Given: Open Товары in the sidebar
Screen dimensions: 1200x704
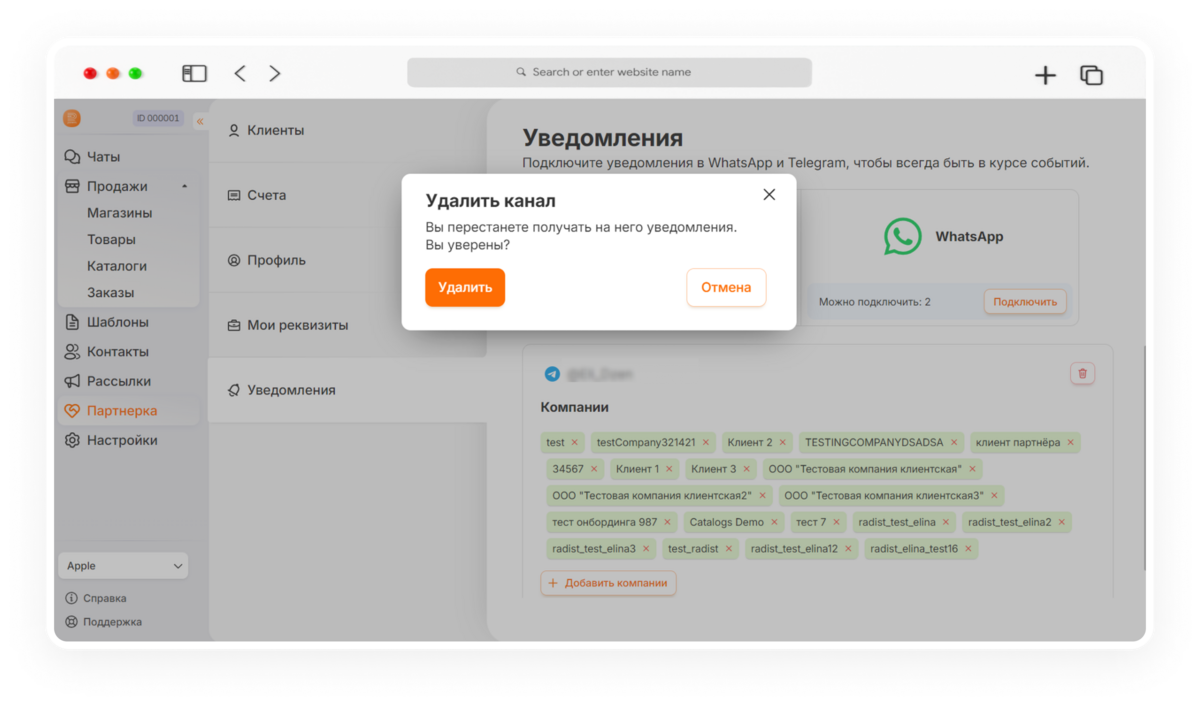Looking at the screenshot, I should (111, 240).
